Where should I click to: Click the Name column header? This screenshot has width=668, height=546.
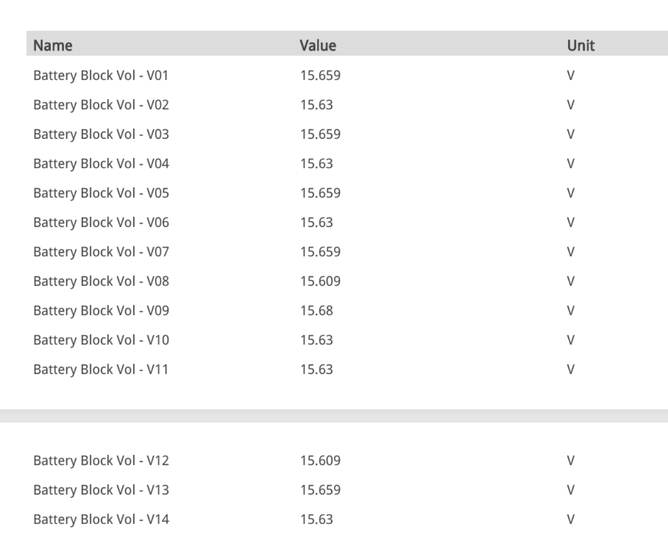(x=53, y=45)
